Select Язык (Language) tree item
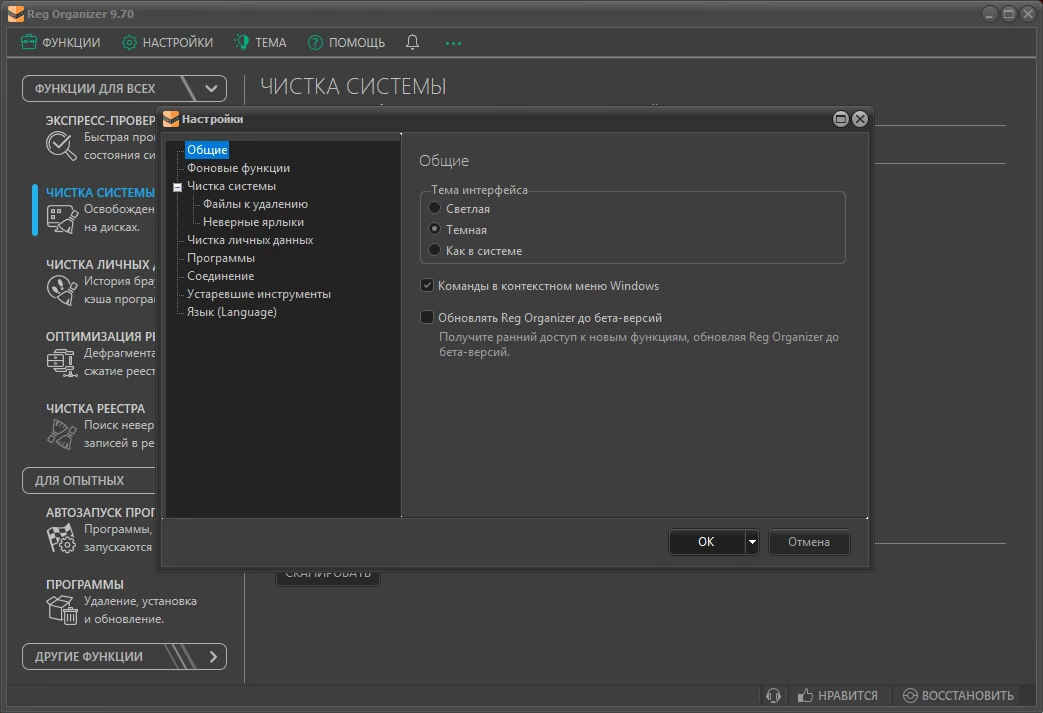 coord(231,311)
